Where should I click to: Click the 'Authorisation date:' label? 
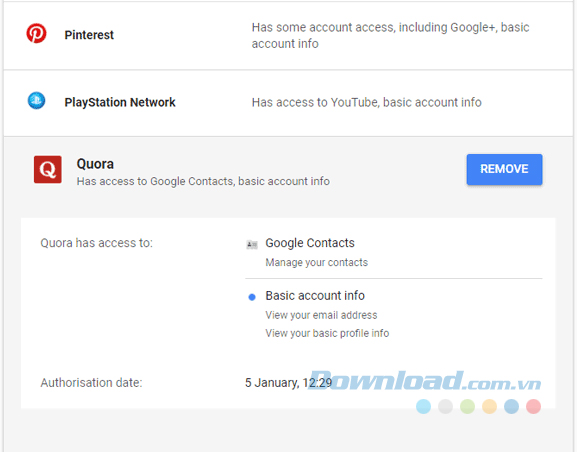[91, 383]
